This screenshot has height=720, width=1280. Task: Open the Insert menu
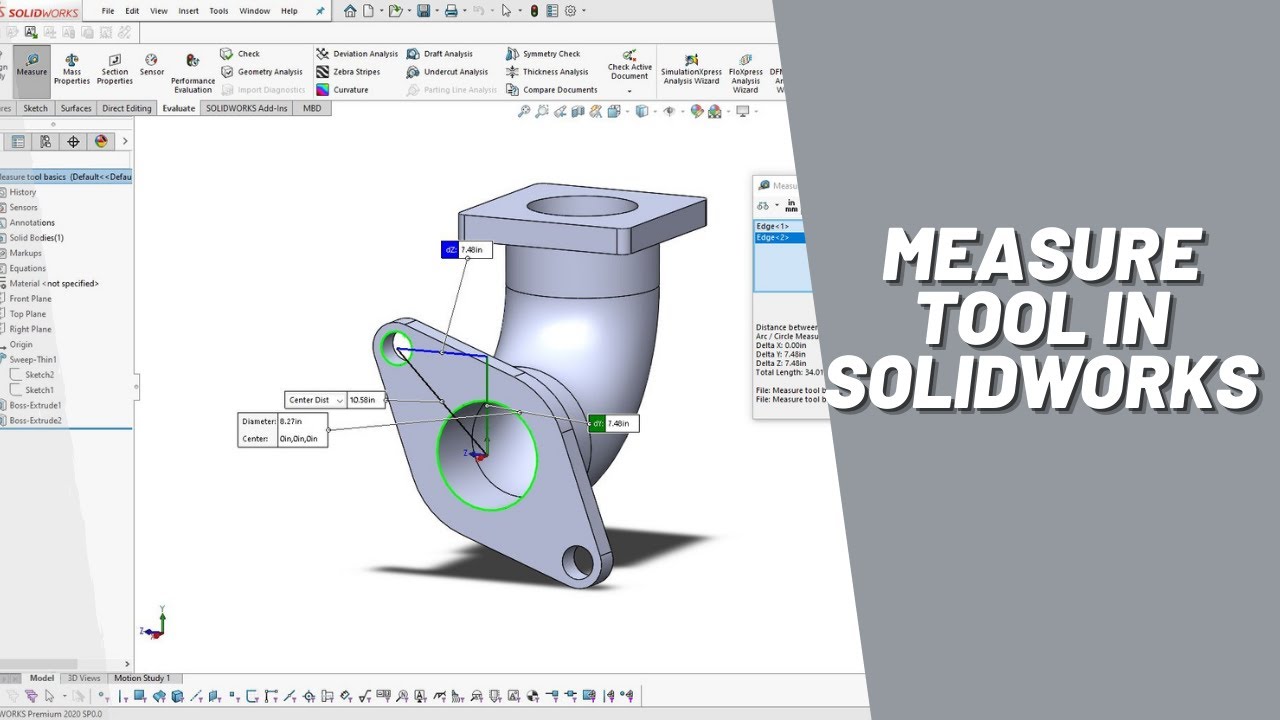coord(188,11)
